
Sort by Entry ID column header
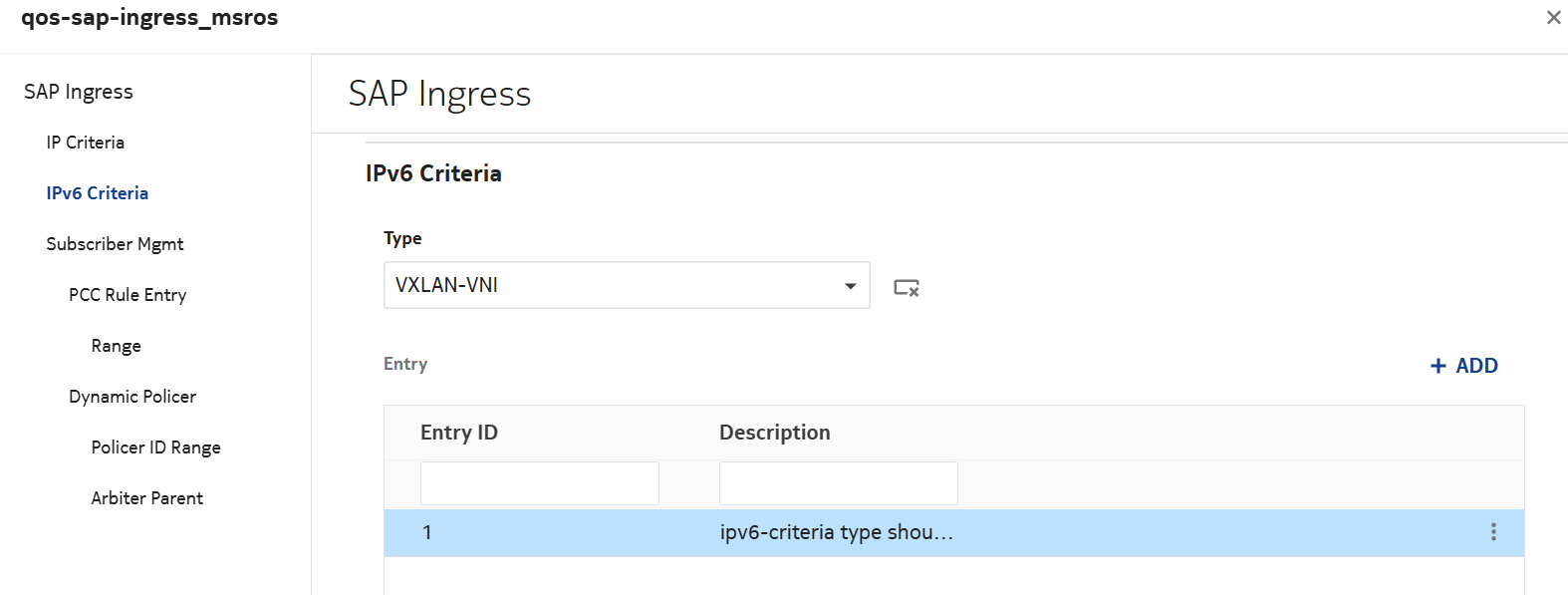458,433
